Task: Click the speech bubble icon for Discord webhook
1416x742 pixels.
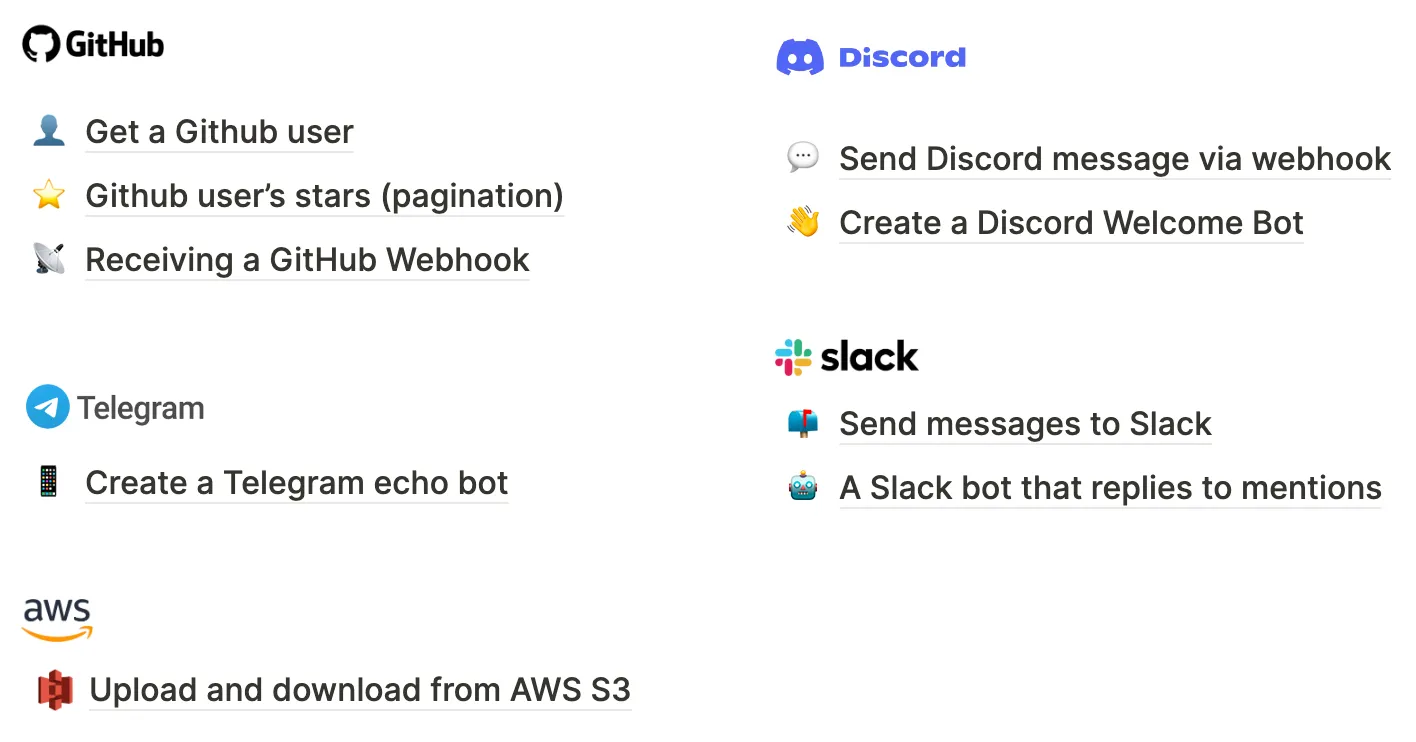Action: [x=803, y=157]
